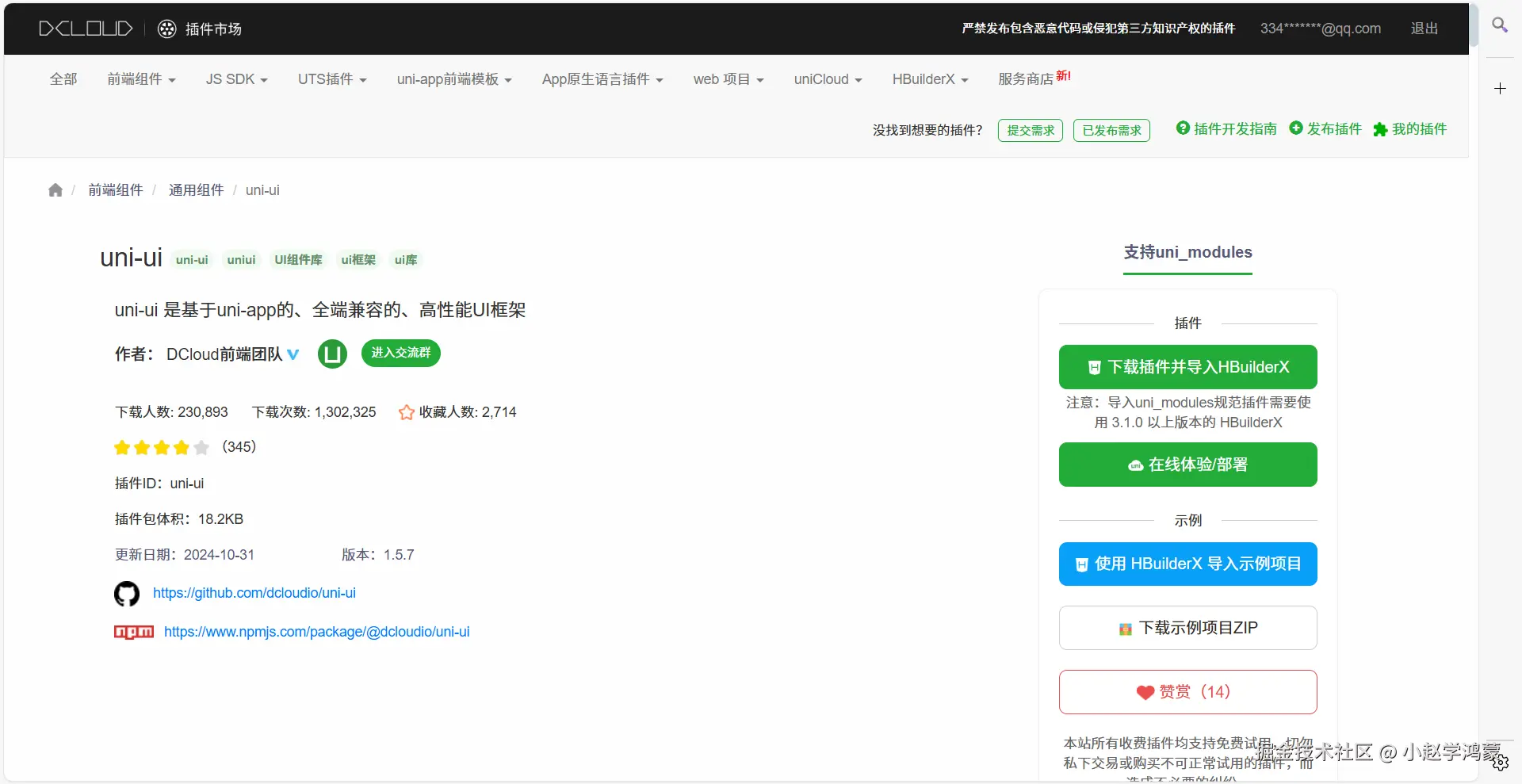
Task: Click 使用 HBuilderX 导入示例项目 button
Action: tap(1187, 564)
